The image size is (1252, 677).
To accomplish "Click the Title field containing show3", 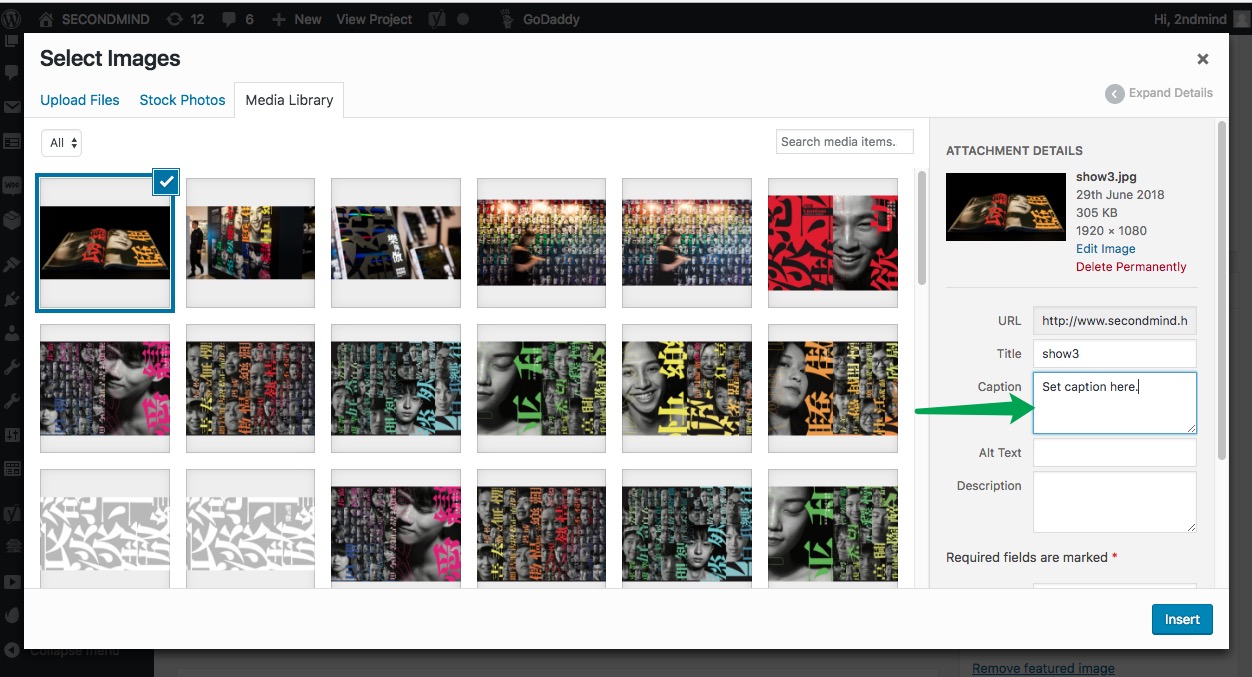I will (1114, 353).
